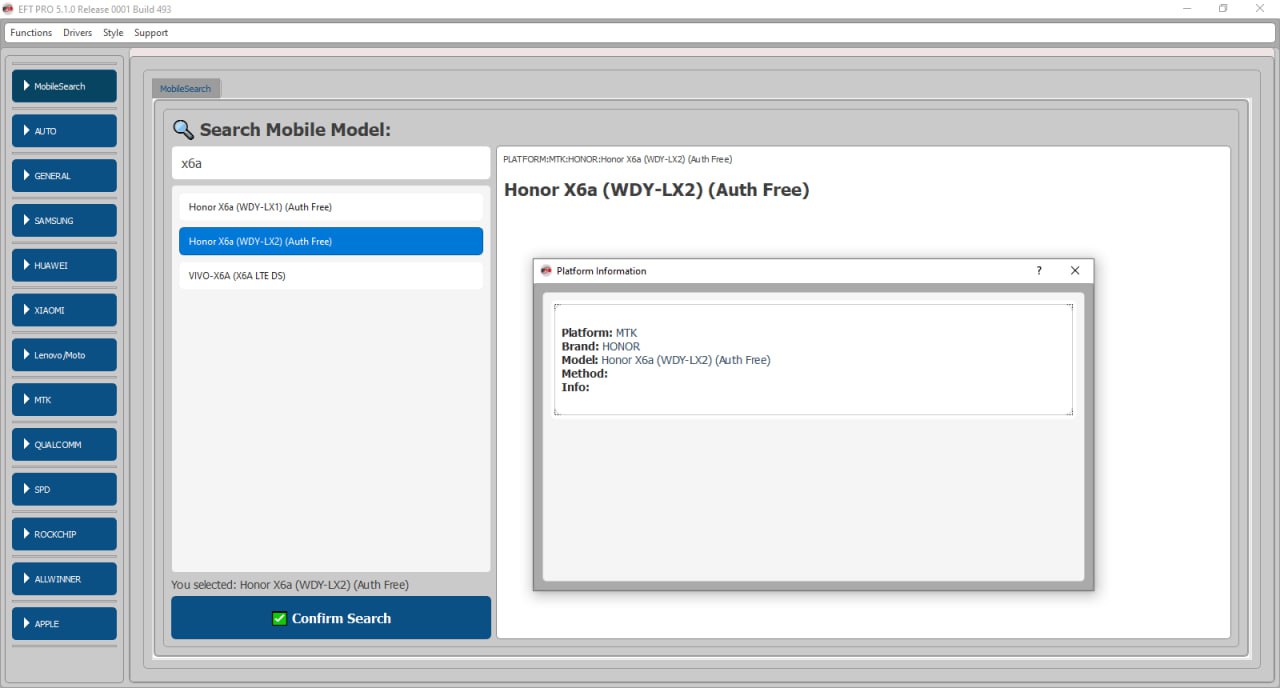Image resolution: width=1280 pixels, height=688 pixels.
Task: Close the Platform Information dialog
Action: 1075,271
